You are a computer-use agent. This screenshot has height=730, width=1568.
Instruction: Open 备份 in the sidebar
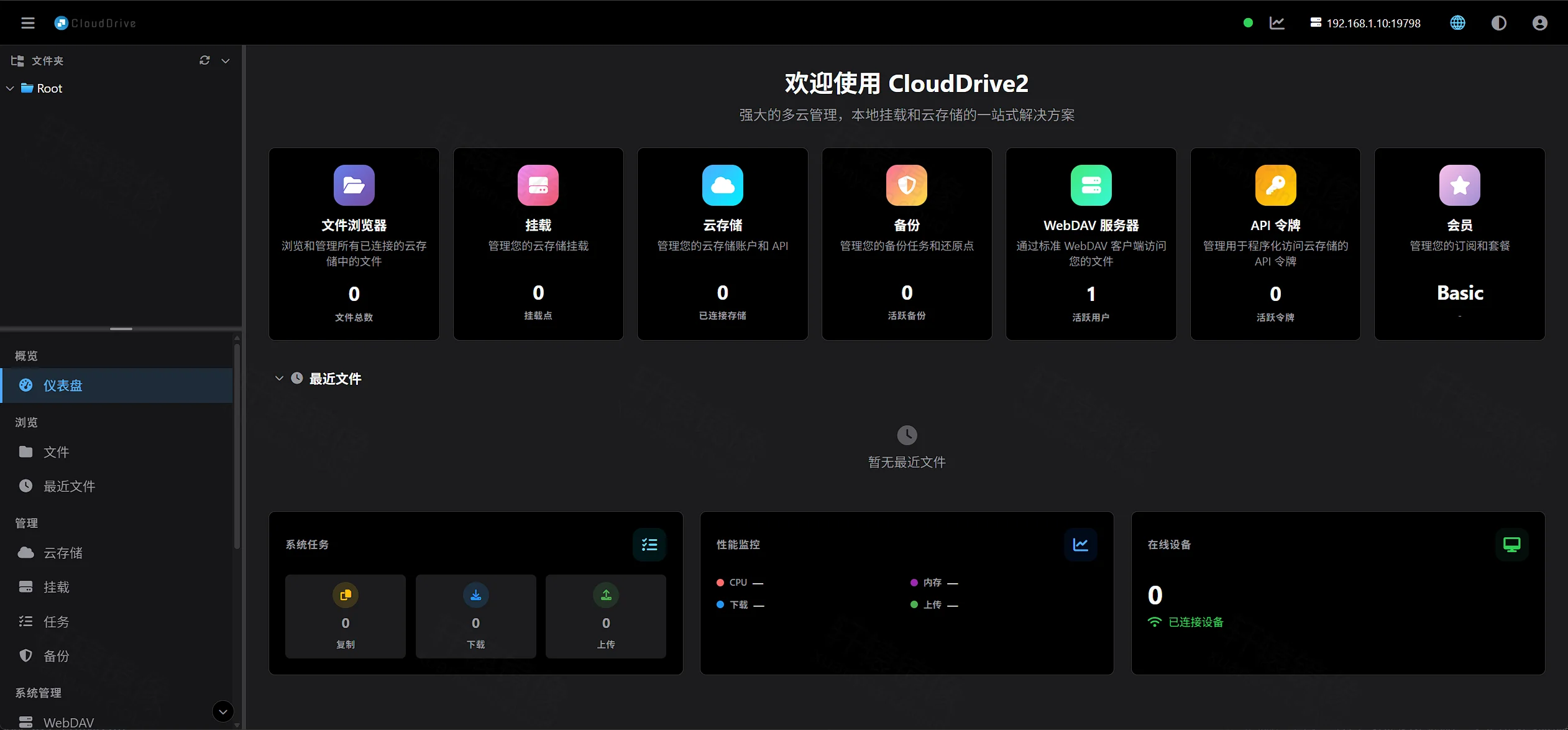coord(117,656)
